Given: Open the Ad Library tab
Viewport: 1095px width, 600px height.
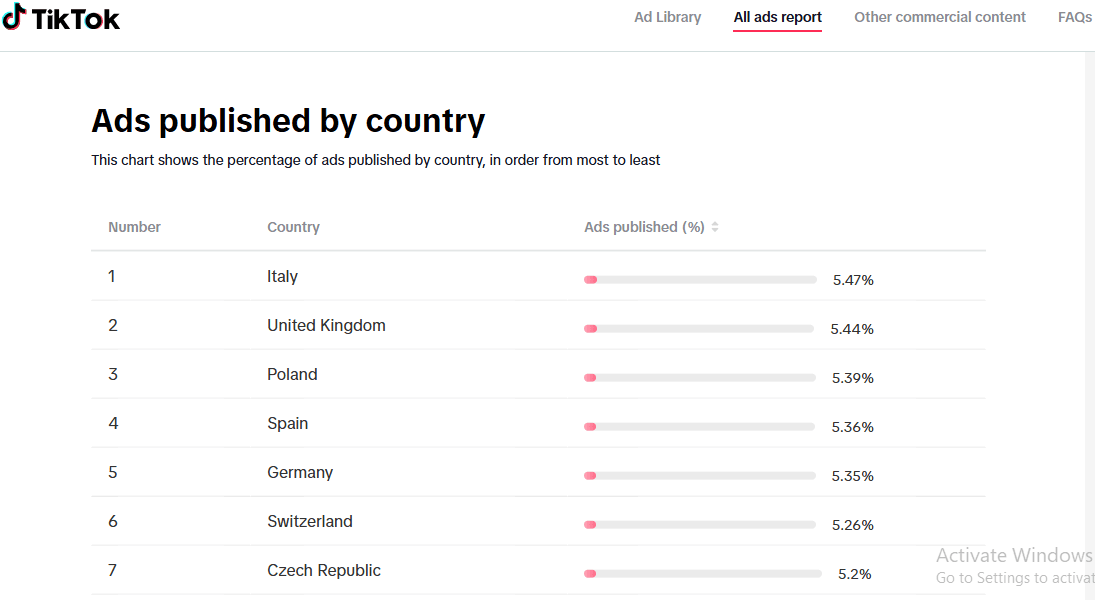Looking at the screenshot, I should pos(667,17).
